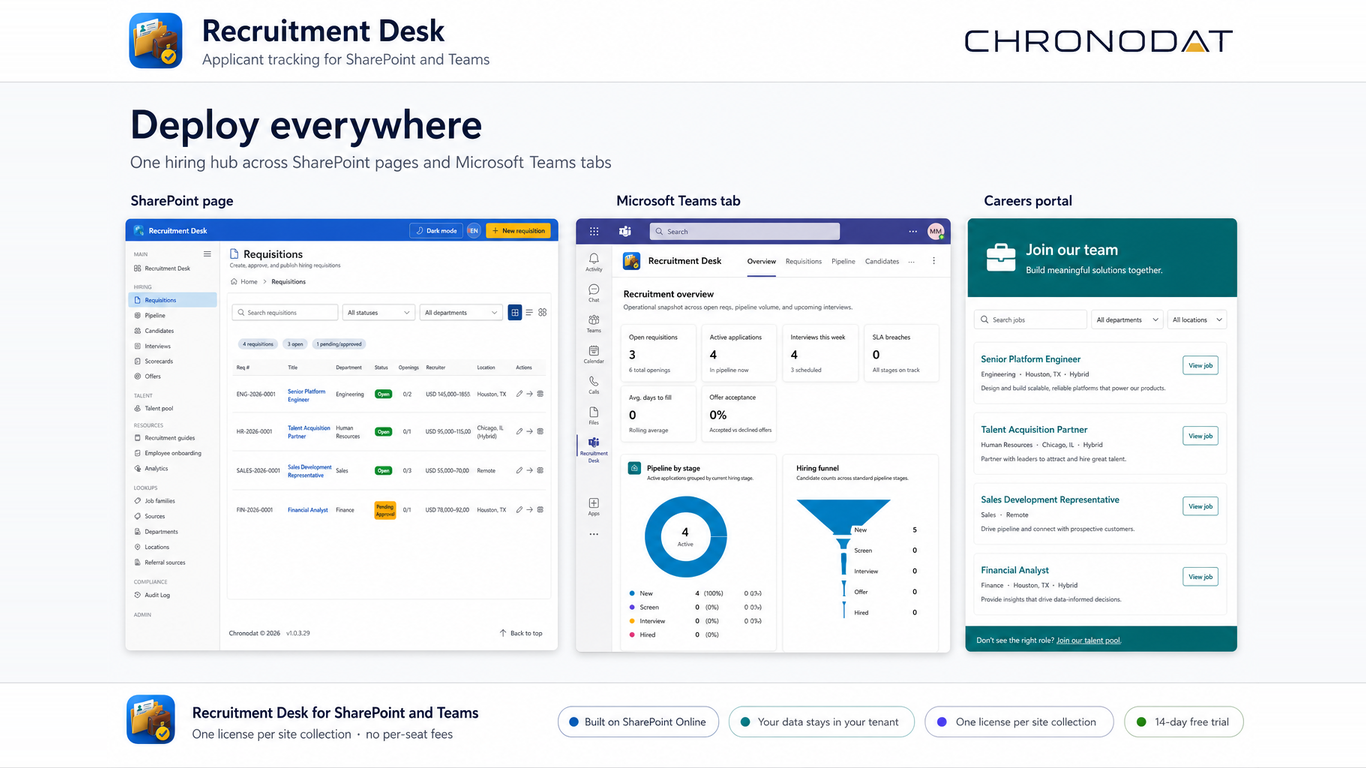Screen dimensions: 1366x768
Task: Open All departments dropdown in Careers portal
Action: pyautogui.click(x=1127, y=320)
